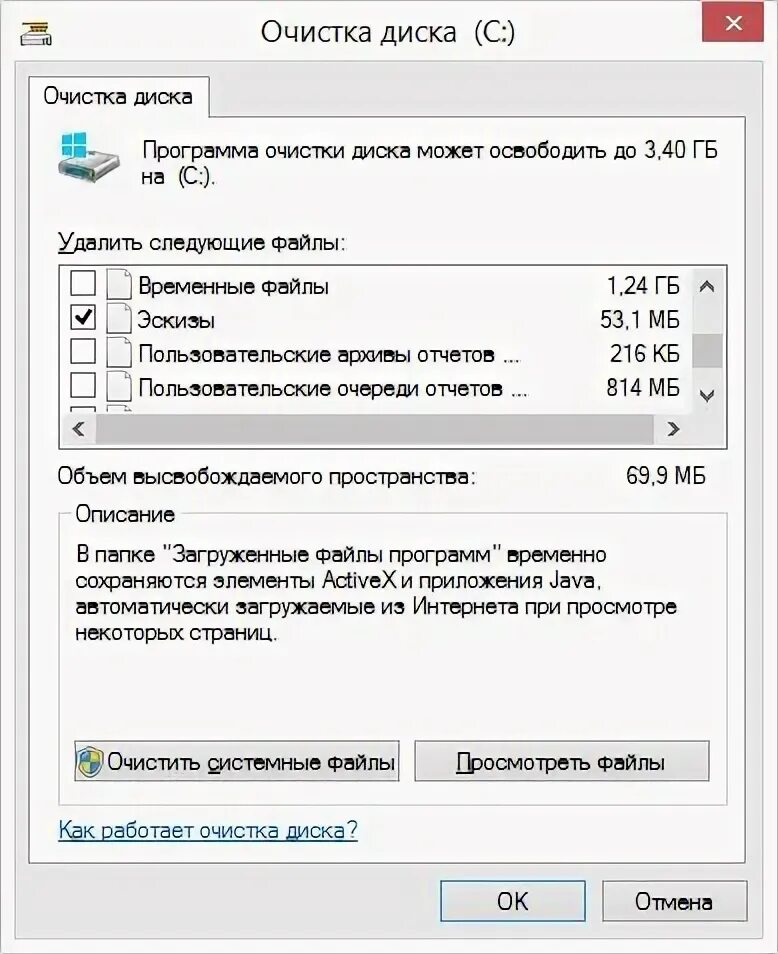This screenshot has height=954, width=778.
Task: Click the file list scroll up arrow
Action: point(707,286)
